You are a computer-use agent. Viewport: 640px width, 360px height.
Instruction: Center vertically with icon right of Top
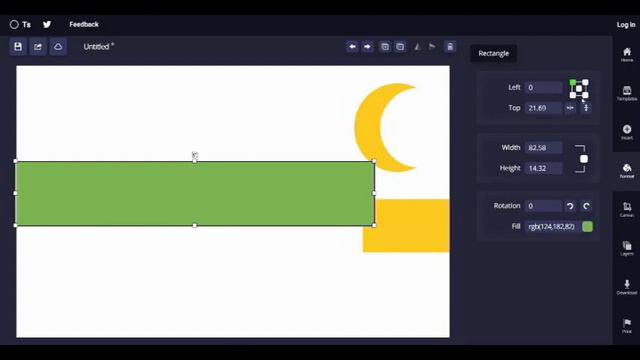[586, 108]
